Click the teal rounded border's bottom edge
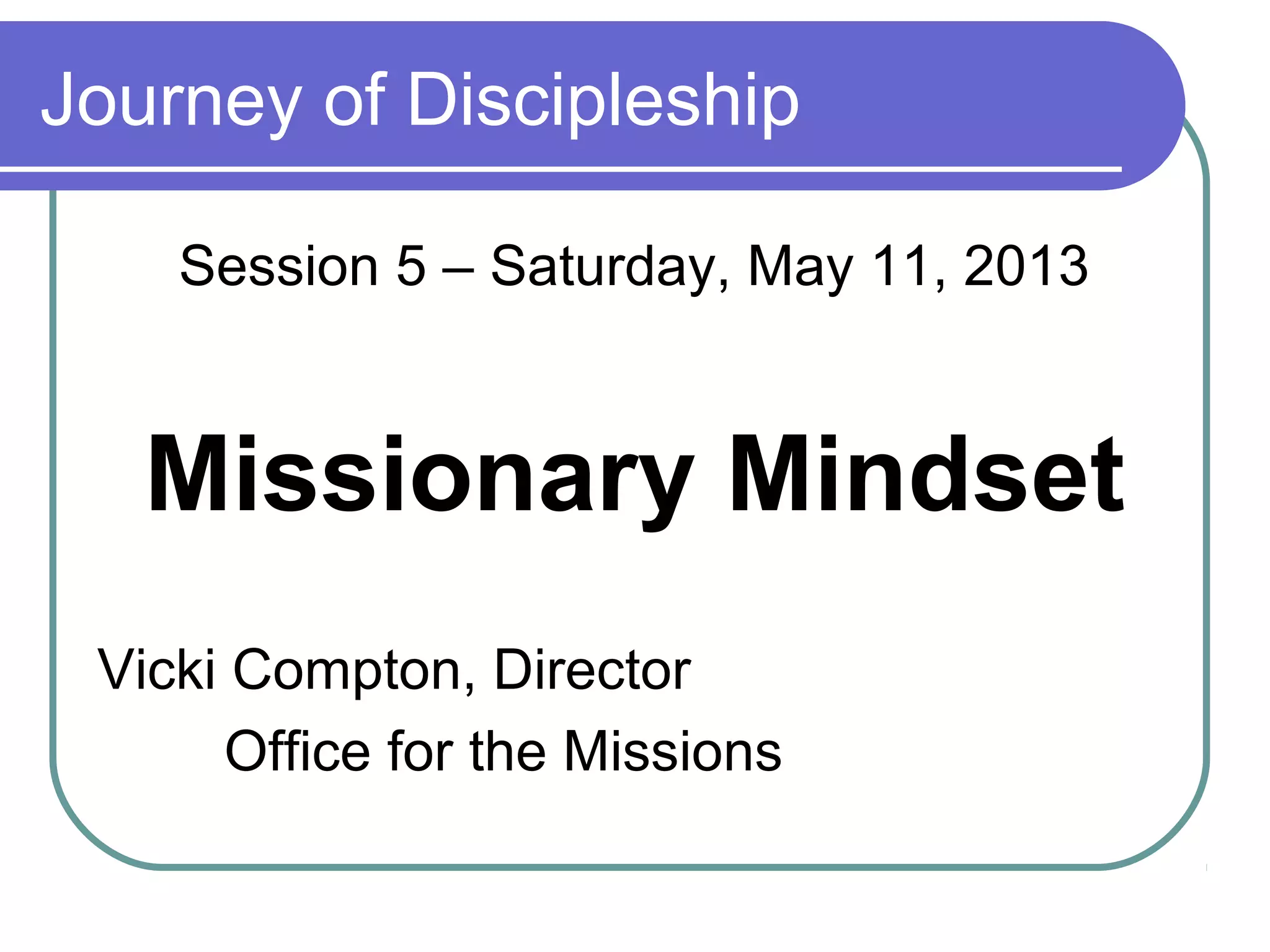The height and width of the screenshot is (952, 1270). click(x=629, y=867)
